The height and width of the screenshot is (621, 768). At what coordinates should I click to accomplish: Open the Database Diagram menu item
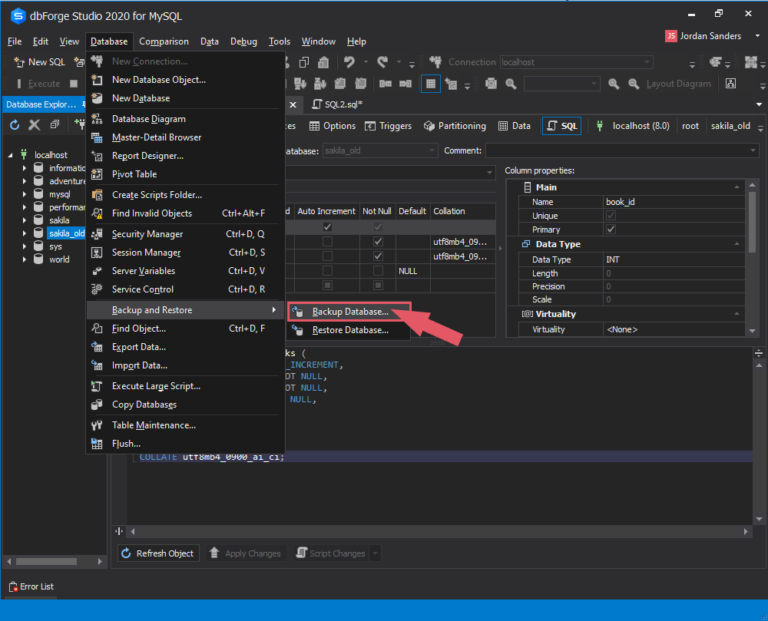(148, 119)
